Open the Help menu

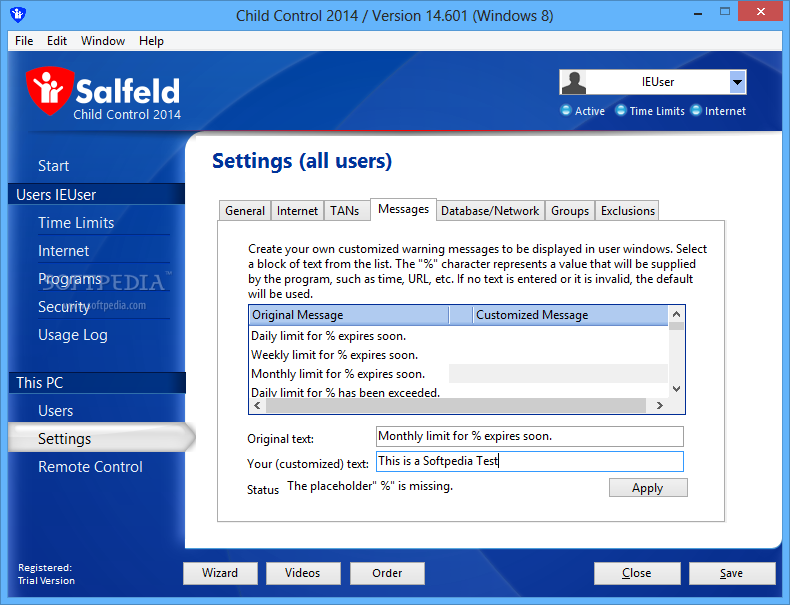(x=152, y=41)
